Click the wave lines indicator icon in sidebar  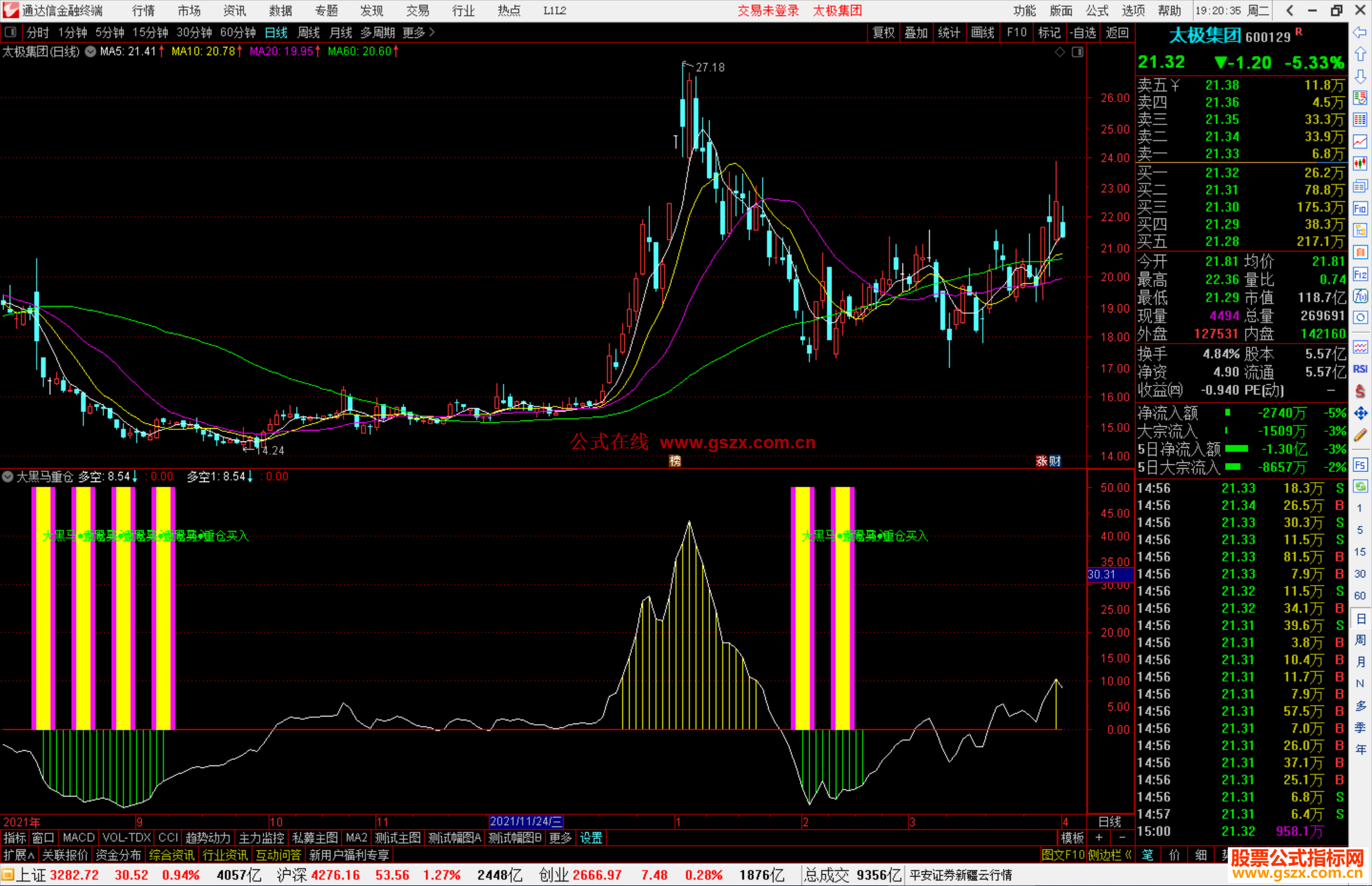[1360, 347]
